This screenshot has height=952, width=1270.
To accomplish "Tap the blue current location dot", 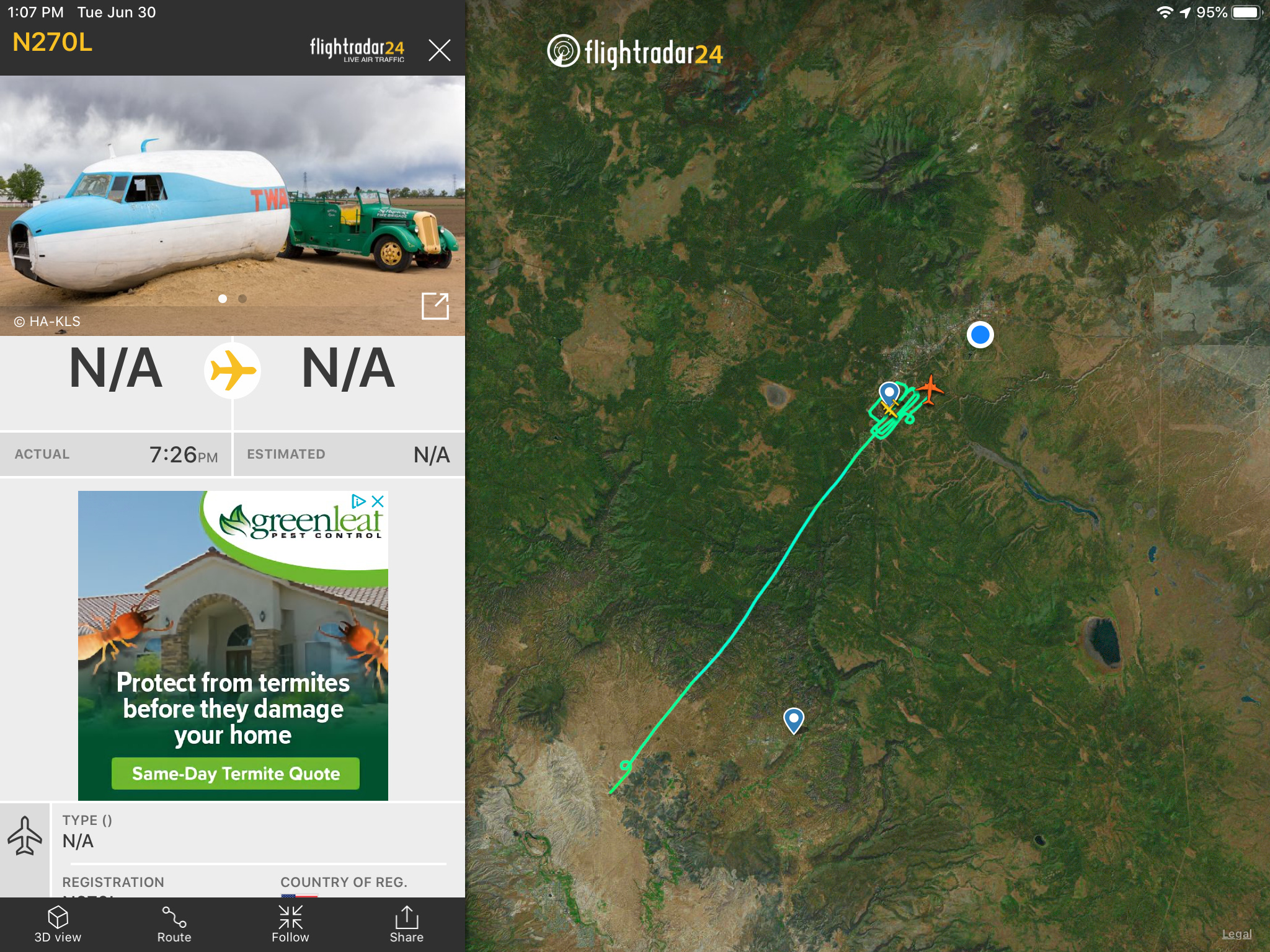I will [x=980, y=335].
